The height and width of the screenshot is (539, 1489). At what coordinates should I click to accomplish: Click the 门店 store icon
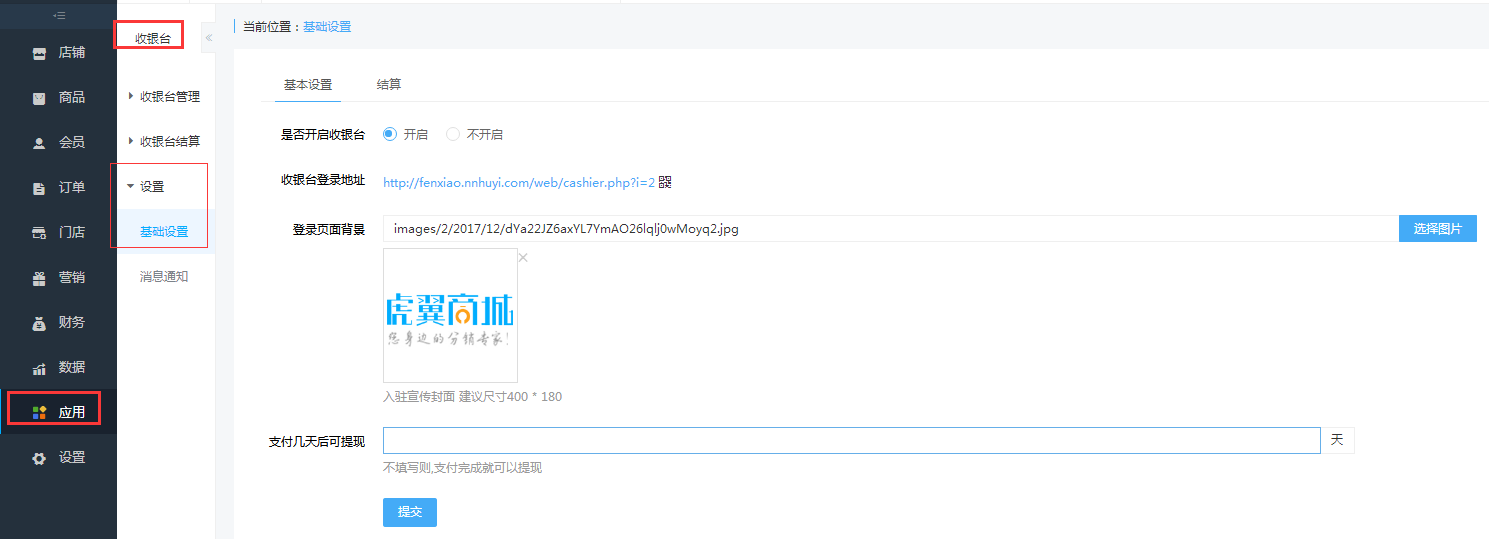[x=39, y=233]
